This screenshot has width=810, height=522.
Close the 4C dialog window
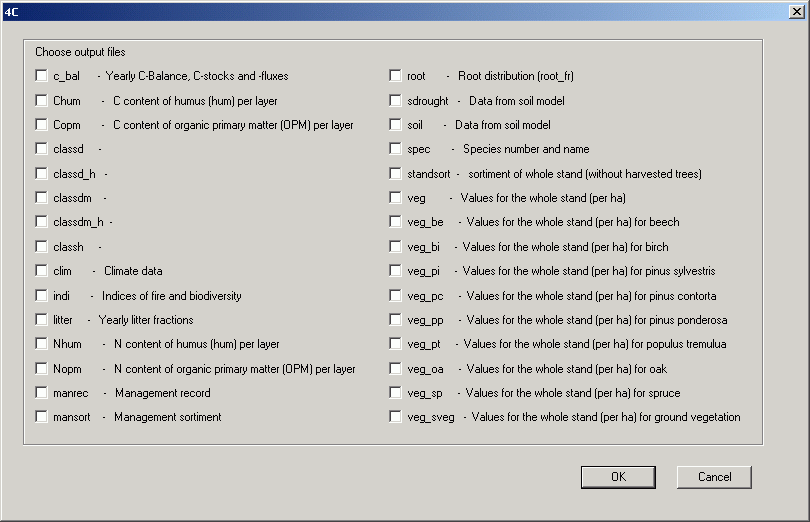point(795,11)
